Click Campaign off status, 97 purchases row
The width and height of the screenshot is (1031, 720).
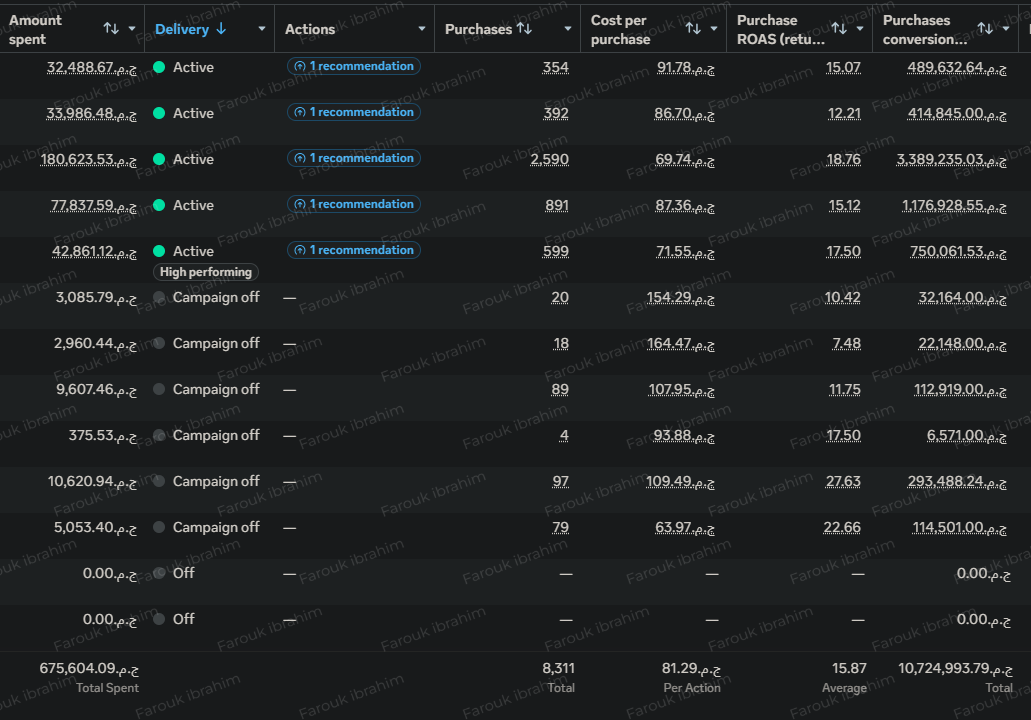tap(216, 481)
